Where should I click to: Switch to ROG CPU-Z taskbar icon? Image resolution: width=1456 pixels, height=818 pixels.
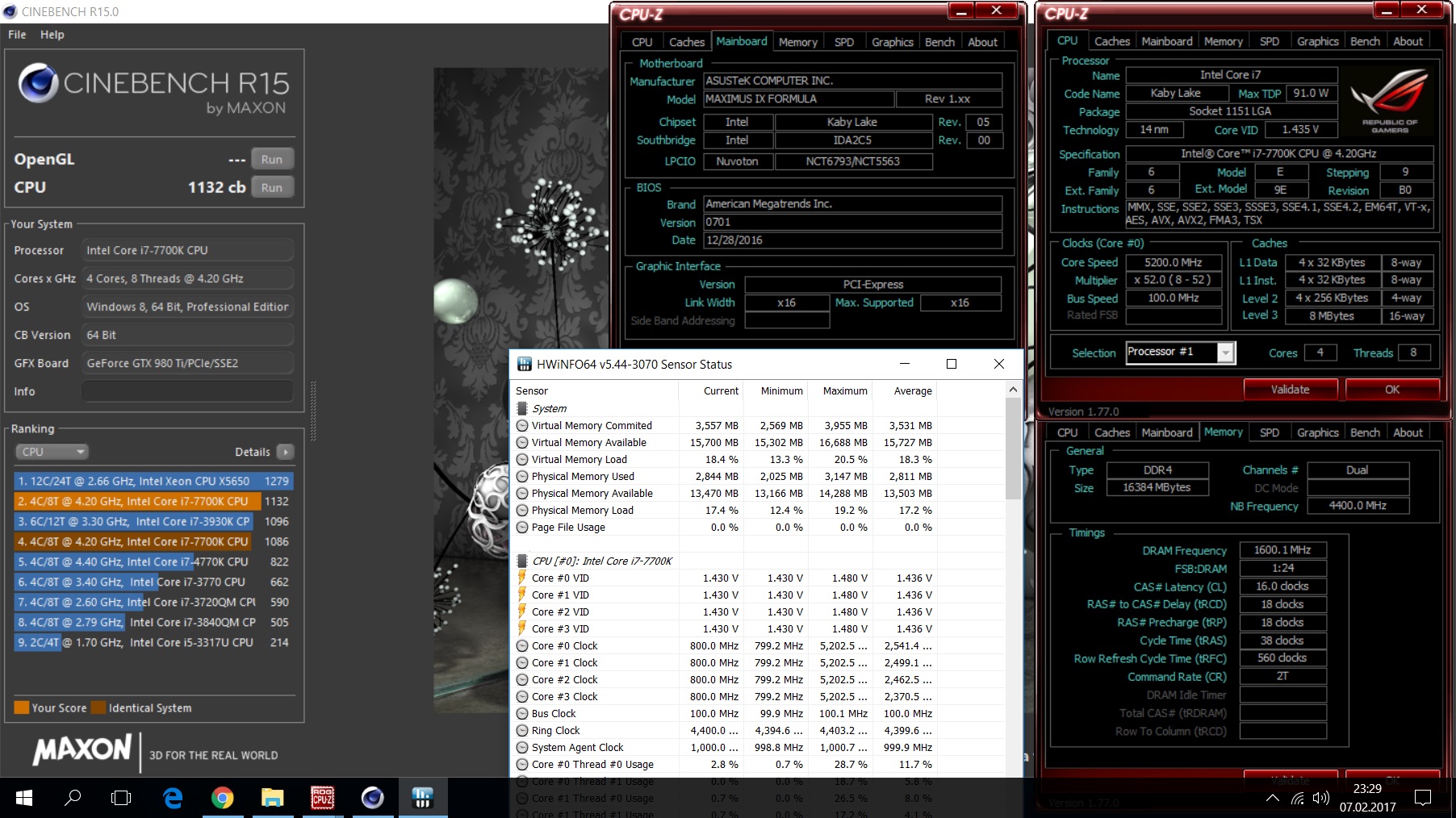click(x=322, y=798)
